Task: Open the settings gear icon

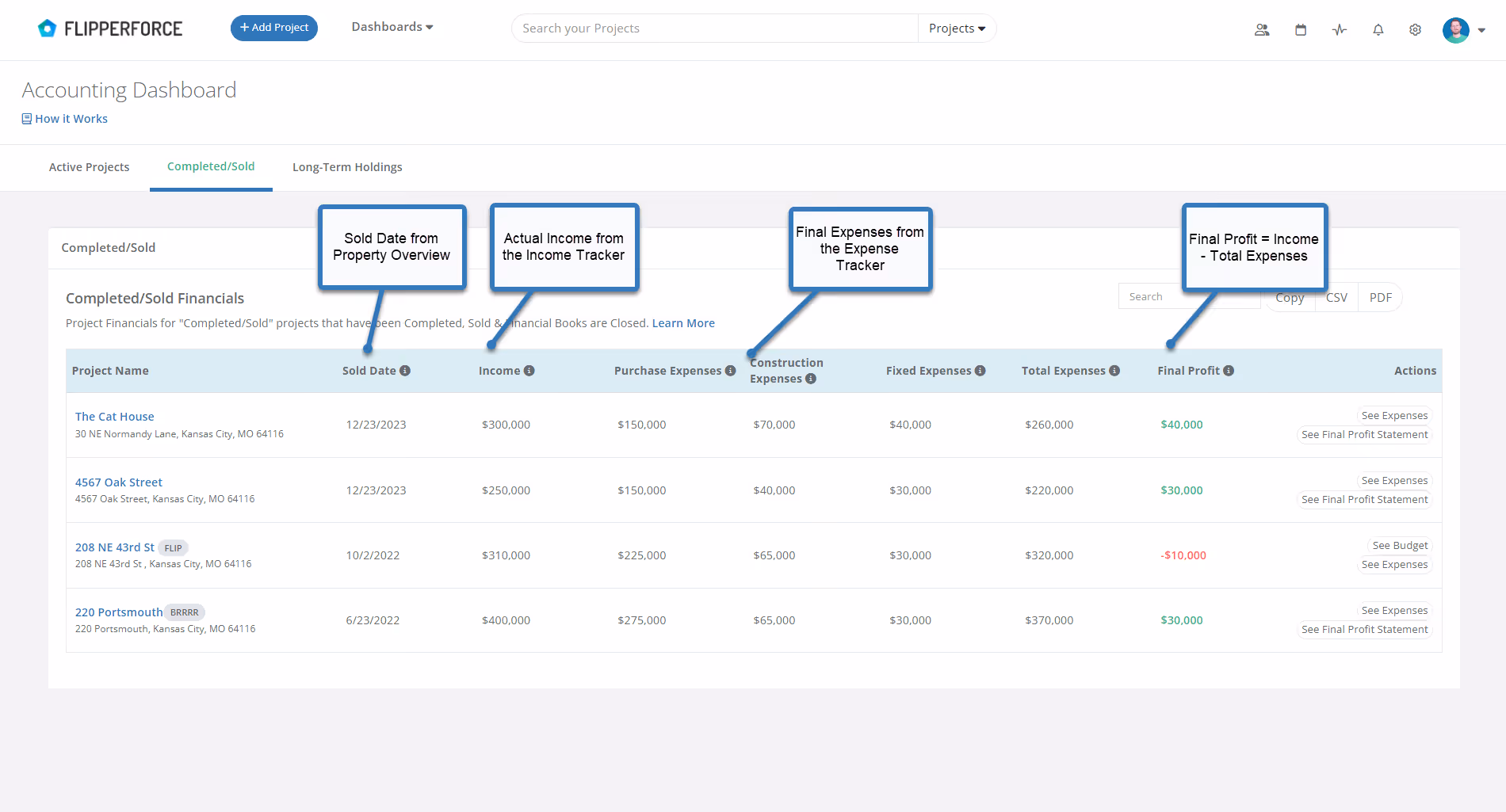Action: pyautogui.click(x=1415, y=29)
